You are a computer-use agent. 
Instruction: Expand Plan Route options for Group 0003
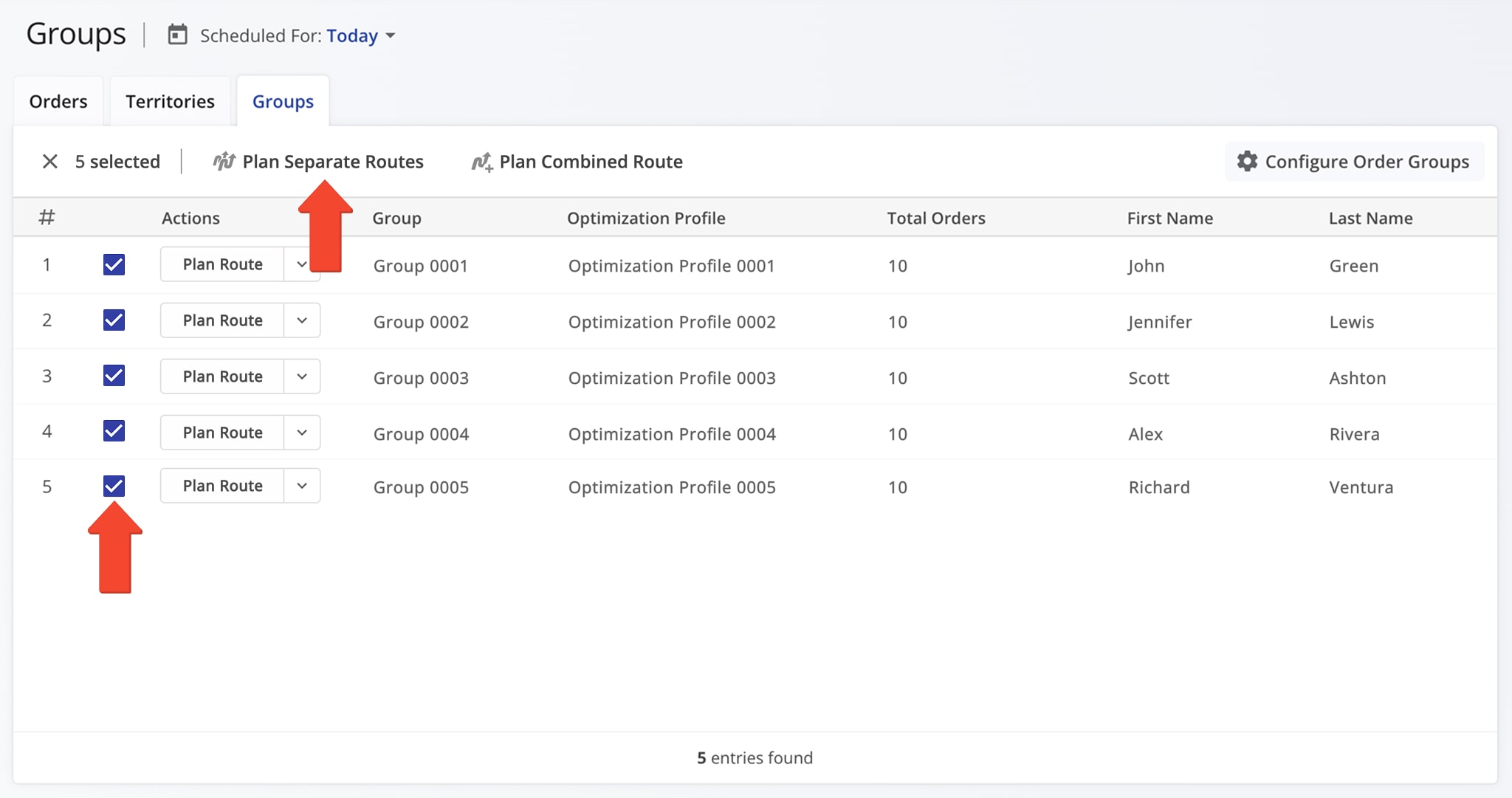click(x=302, y=376)
